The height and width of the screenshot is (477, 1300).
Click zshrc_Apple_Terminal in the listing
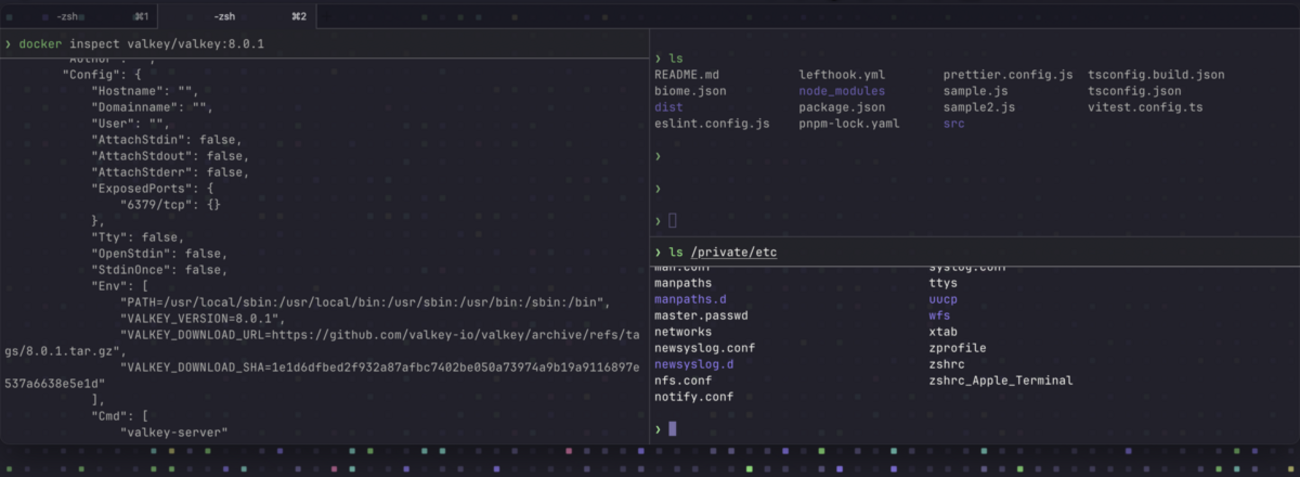[1000, 380]
